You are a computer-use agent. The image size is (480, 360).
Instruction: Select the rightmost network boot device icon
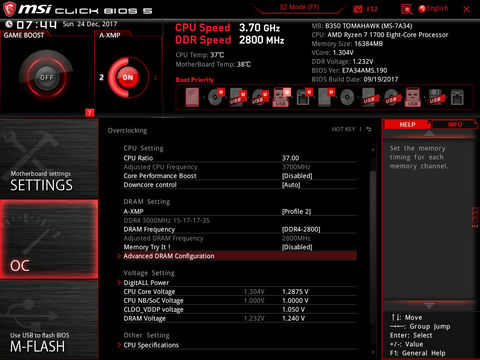pos(457,97)
